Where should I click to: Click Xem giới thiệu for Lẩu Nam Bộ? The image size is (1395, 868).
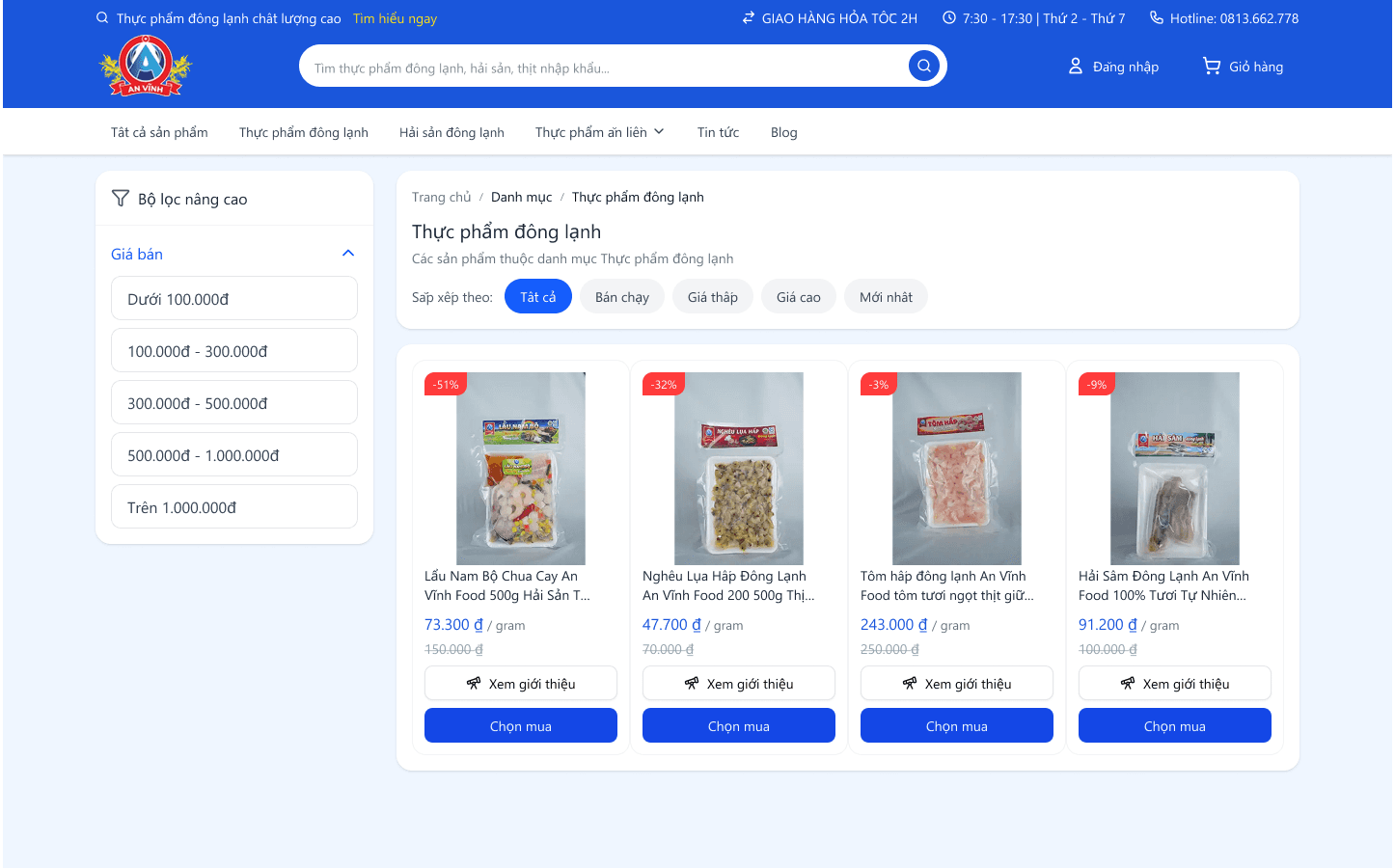(x=521, y=683)
